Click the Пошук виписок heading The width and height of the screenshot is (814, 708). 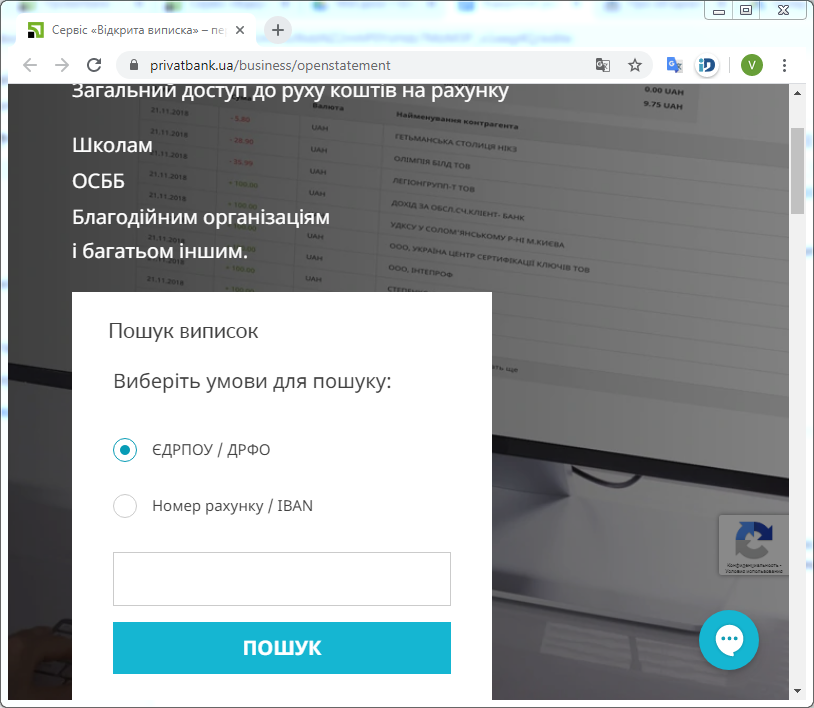(183, 331)
